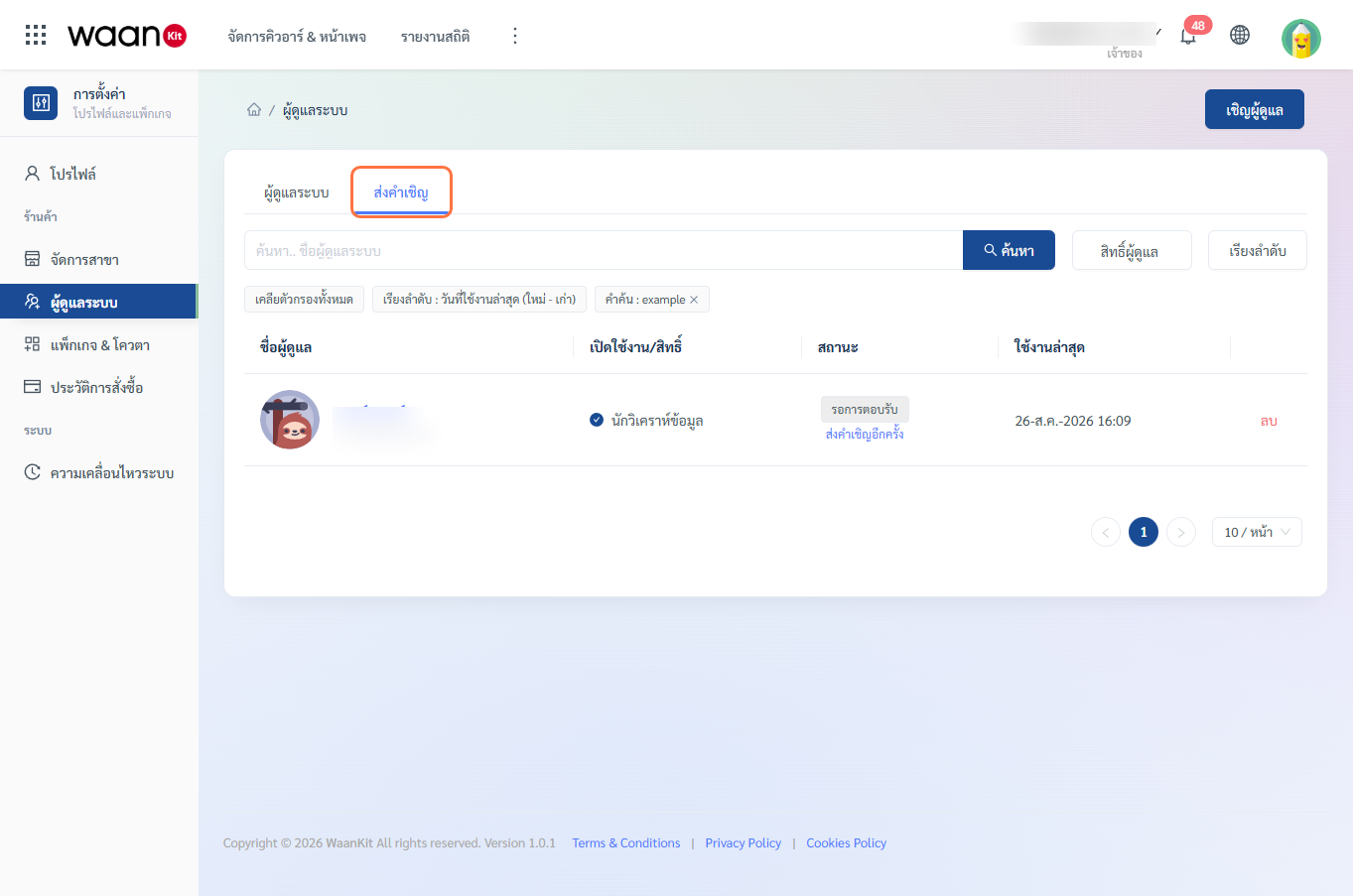
Task: Focus the admin name search field
Action: point(604,250)
